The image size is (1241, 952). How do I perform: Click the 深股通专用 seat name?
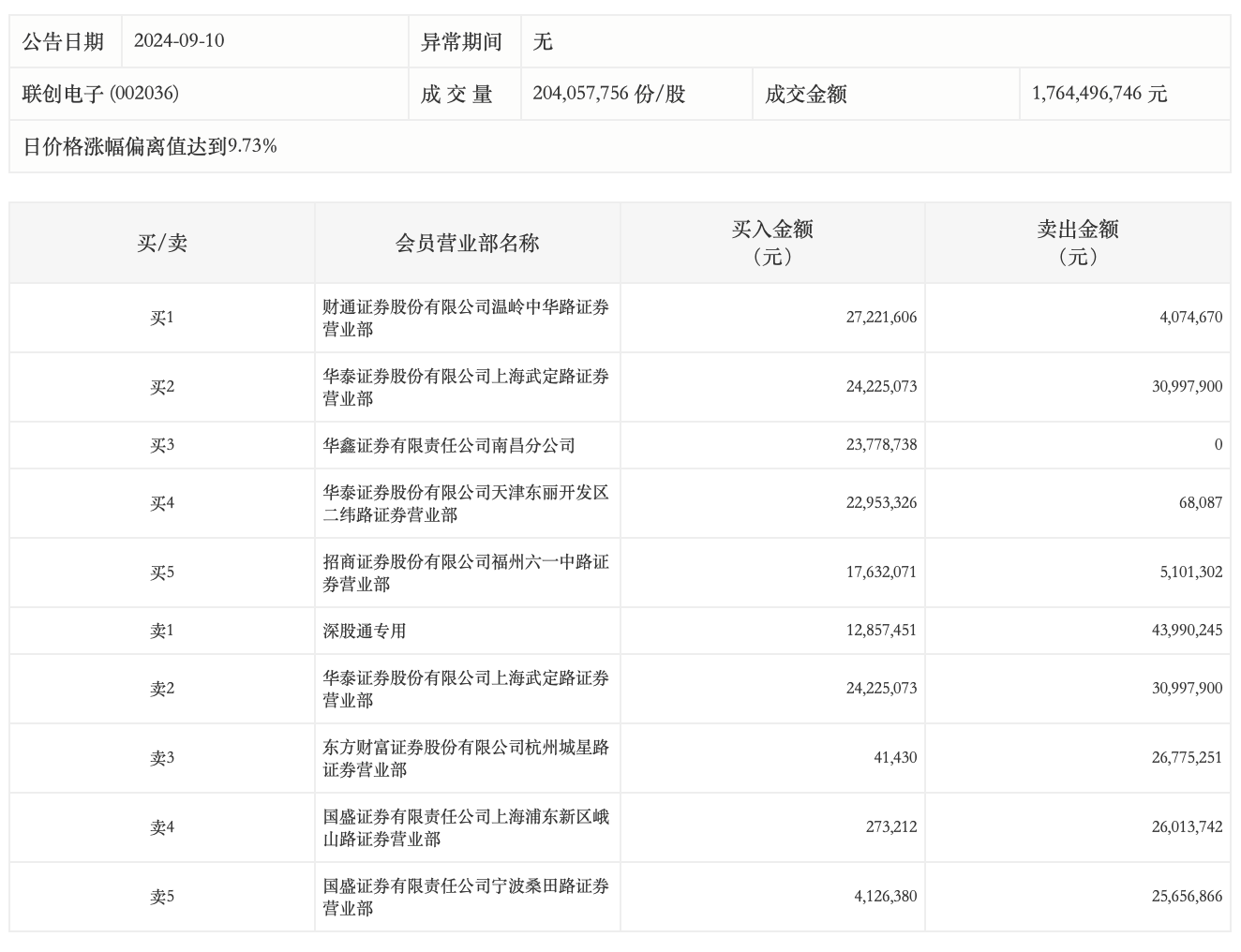[365, 631]
